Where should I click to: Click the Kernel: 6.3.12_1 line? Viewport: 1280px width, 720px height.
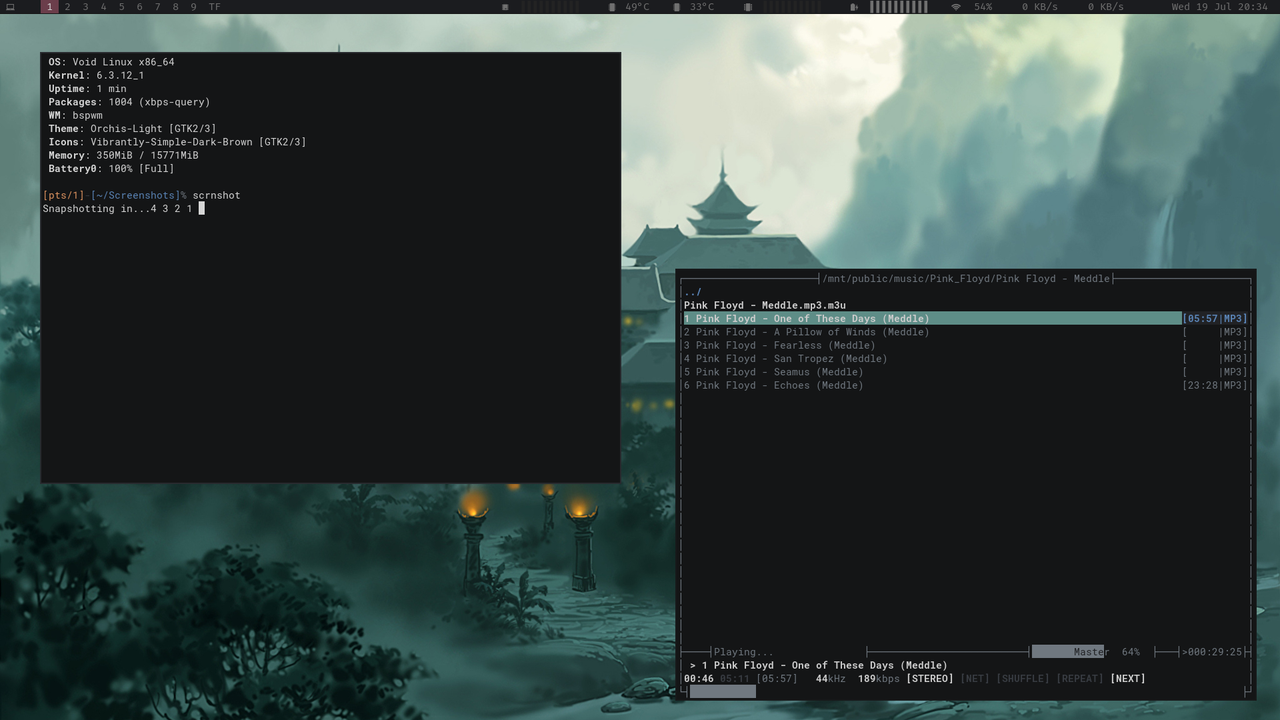[x=96, y=75]
